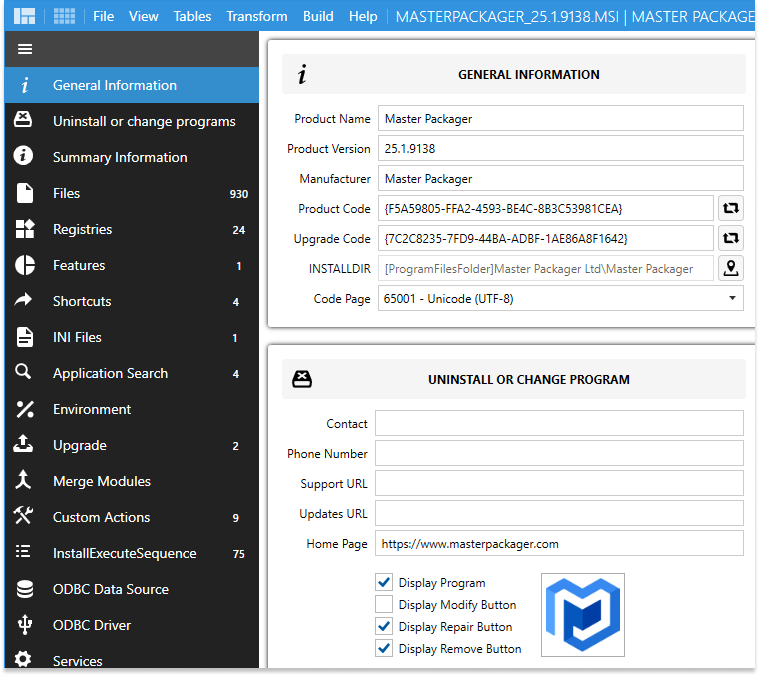Regenerate Upgrade Code with refresh icon
Screen dimensions: 759x676
731,239
